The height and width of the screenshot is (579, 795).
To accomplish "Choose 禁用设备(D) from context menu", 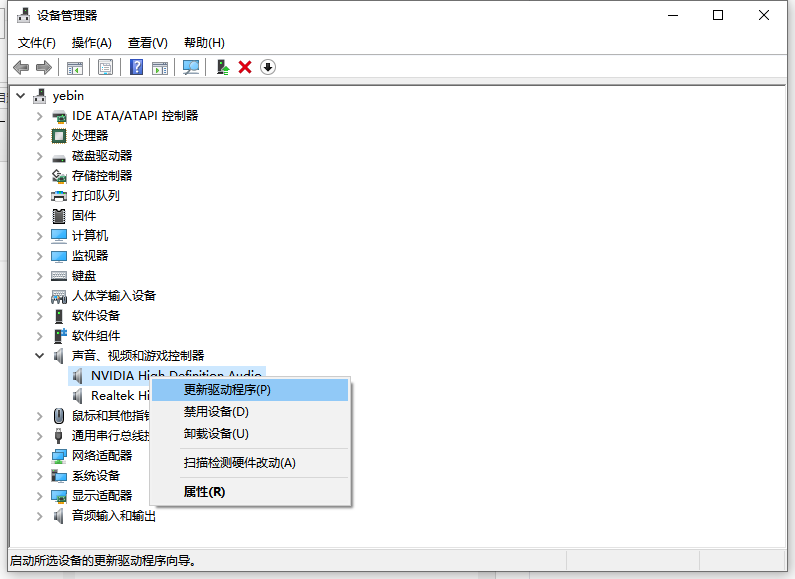I will [250, 412].
